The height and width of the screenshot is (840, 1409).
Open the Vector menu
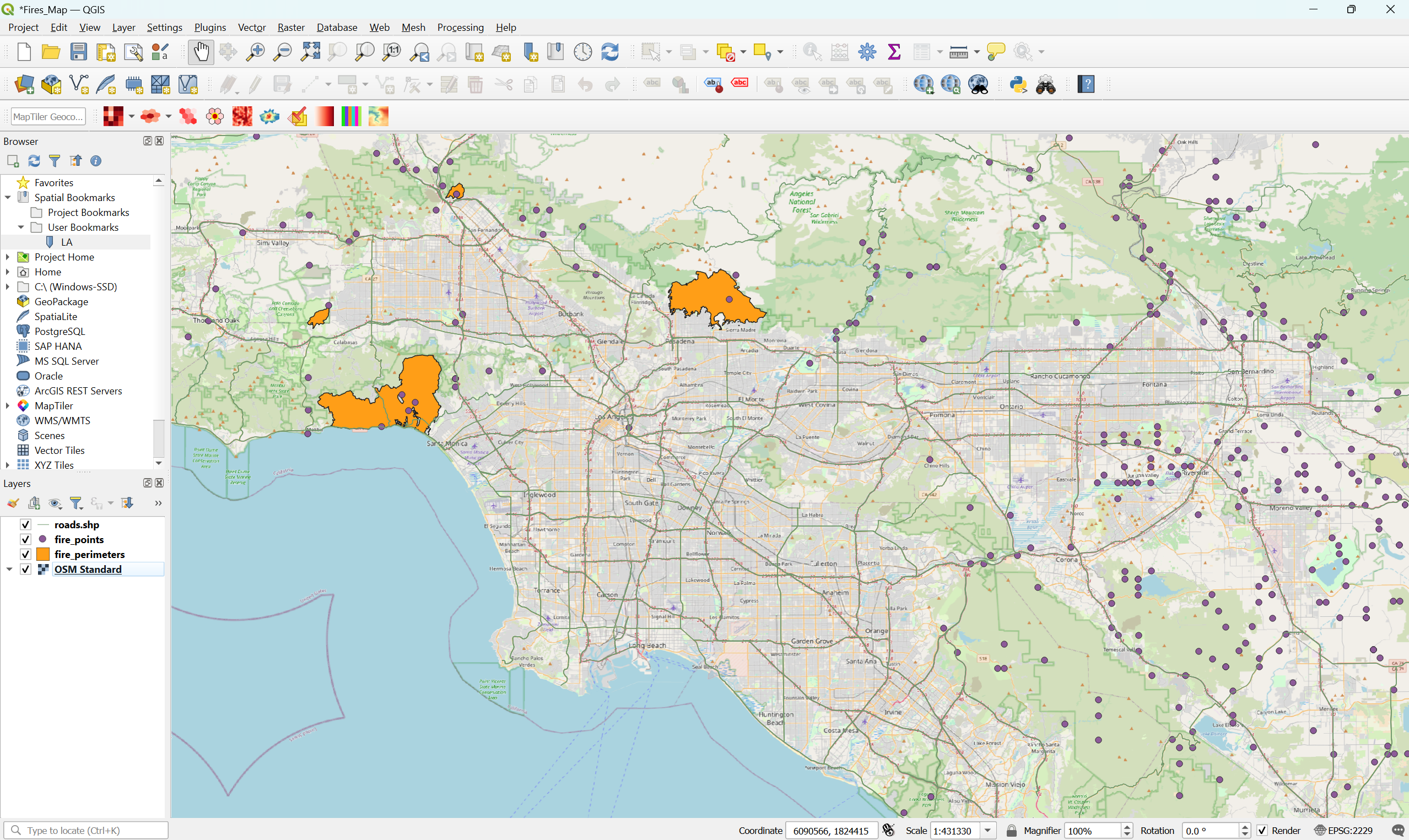click(252, 27)
